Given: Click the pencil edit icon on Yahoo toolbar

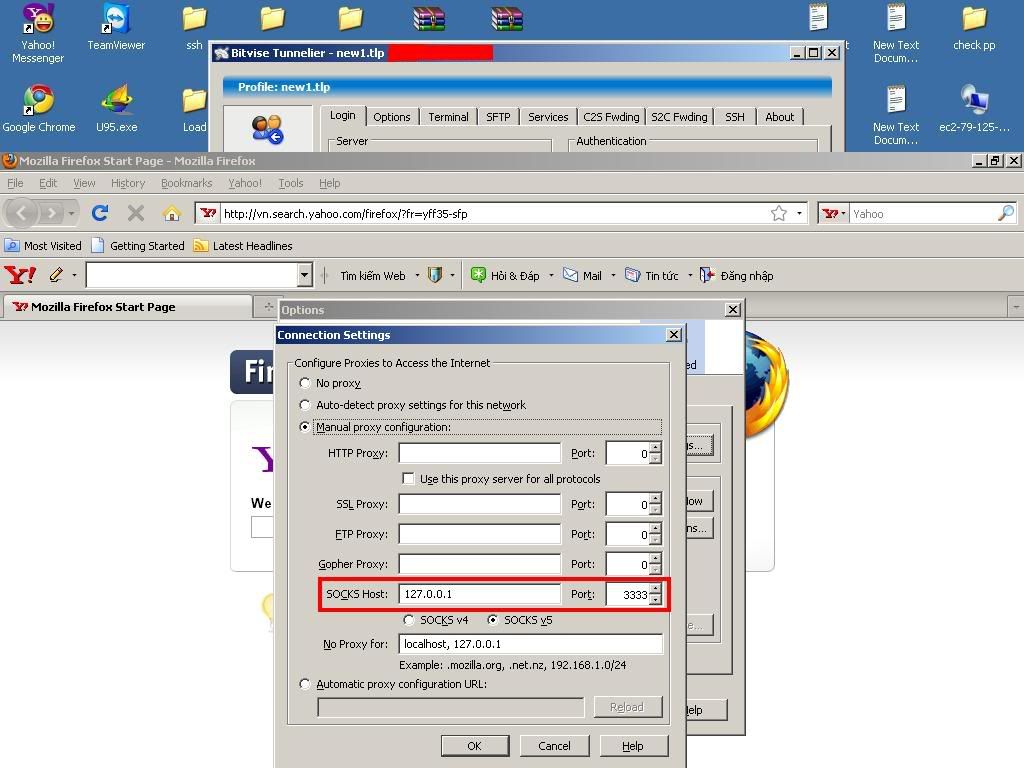Looking at the screenshot, I should tap(56, 275).
